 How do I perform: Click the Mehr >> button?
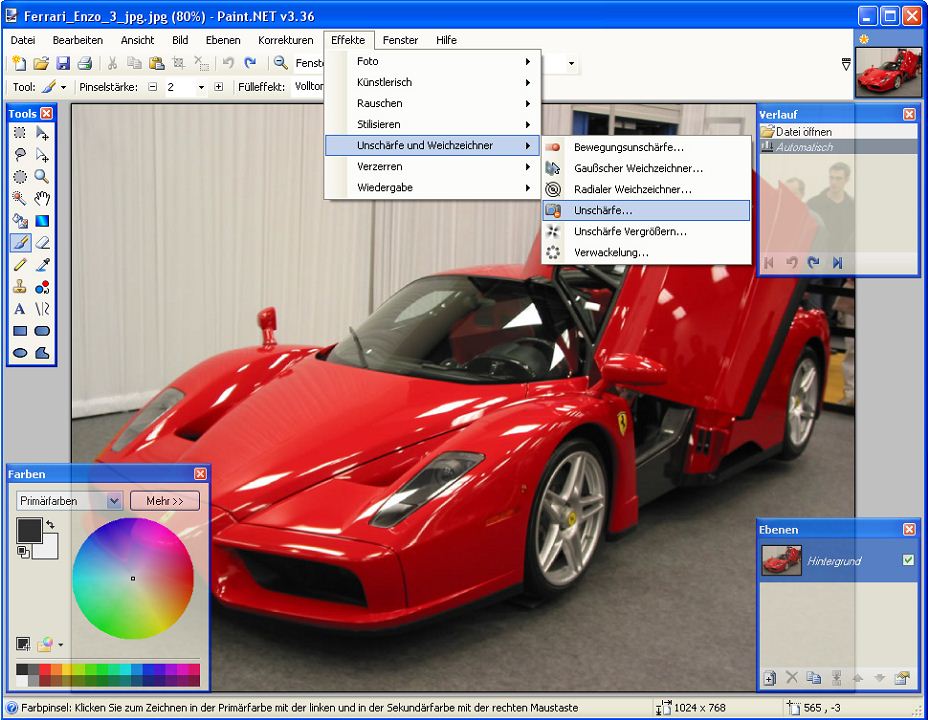click(165, 501)
